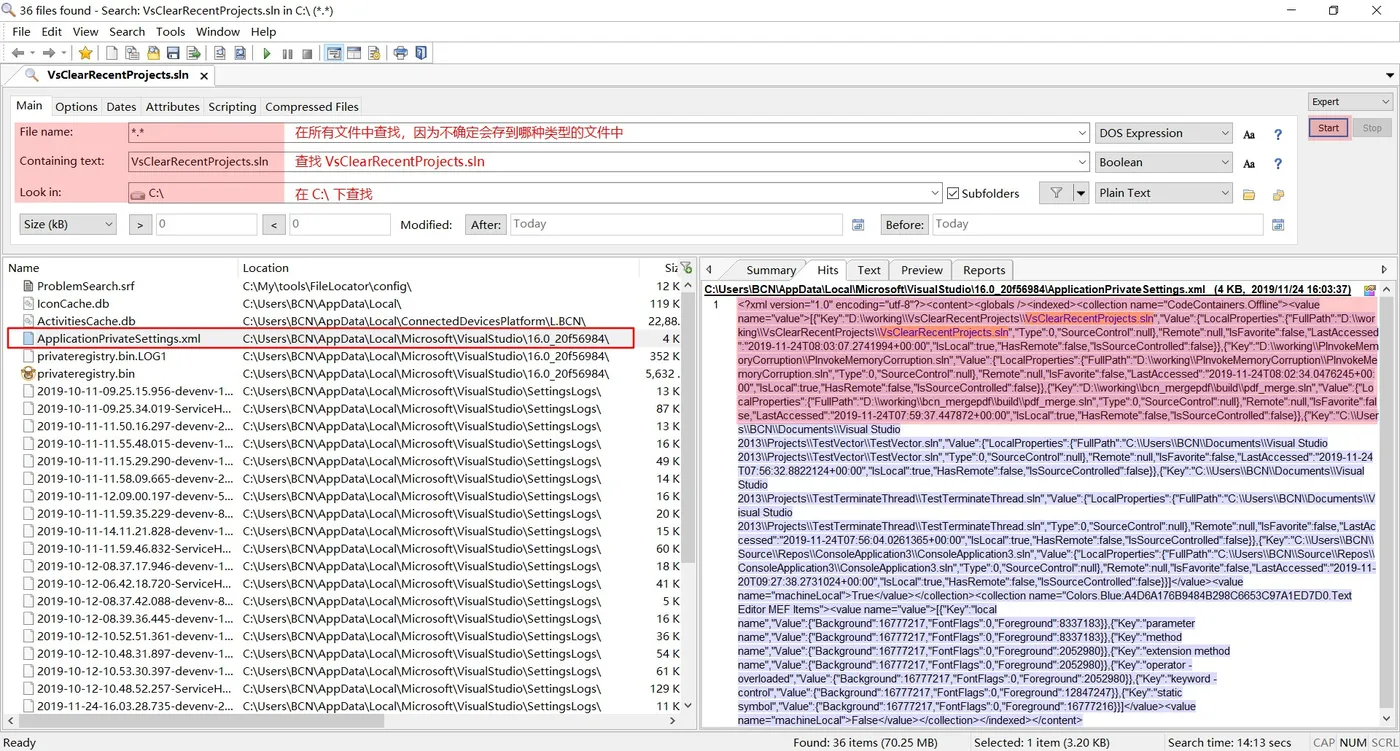Screen dimensions: 1400x751
Task: Click the forward navigation arrow in toolbar
Action: [x=47, y=53]
